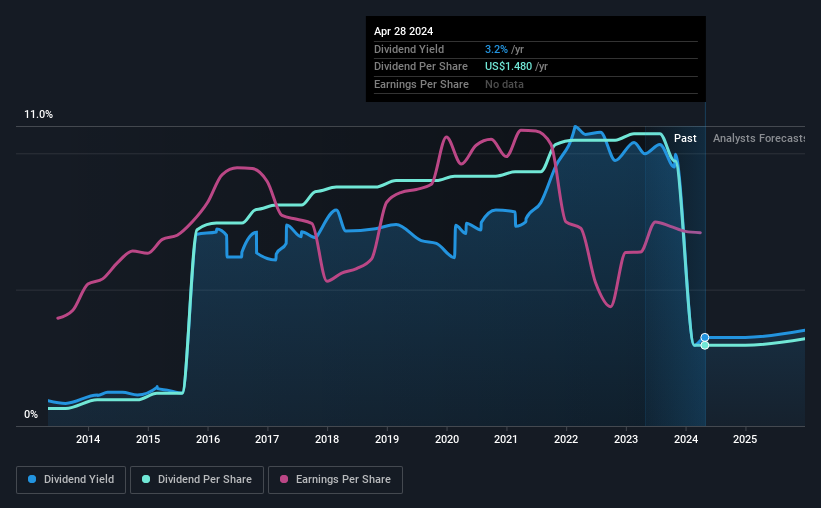Click the Analysts Forecasts region label
The image size is (821, 508).
759,138
